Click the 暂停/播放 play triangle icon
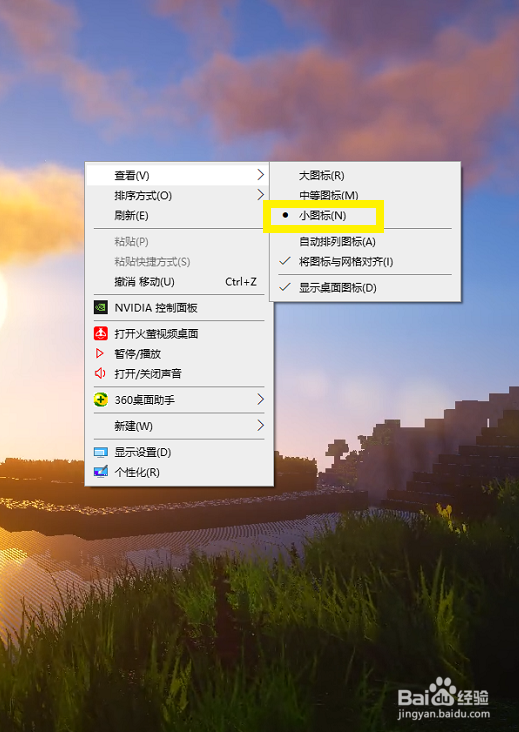Screen dimensions: 519x732 coord(99,354)
